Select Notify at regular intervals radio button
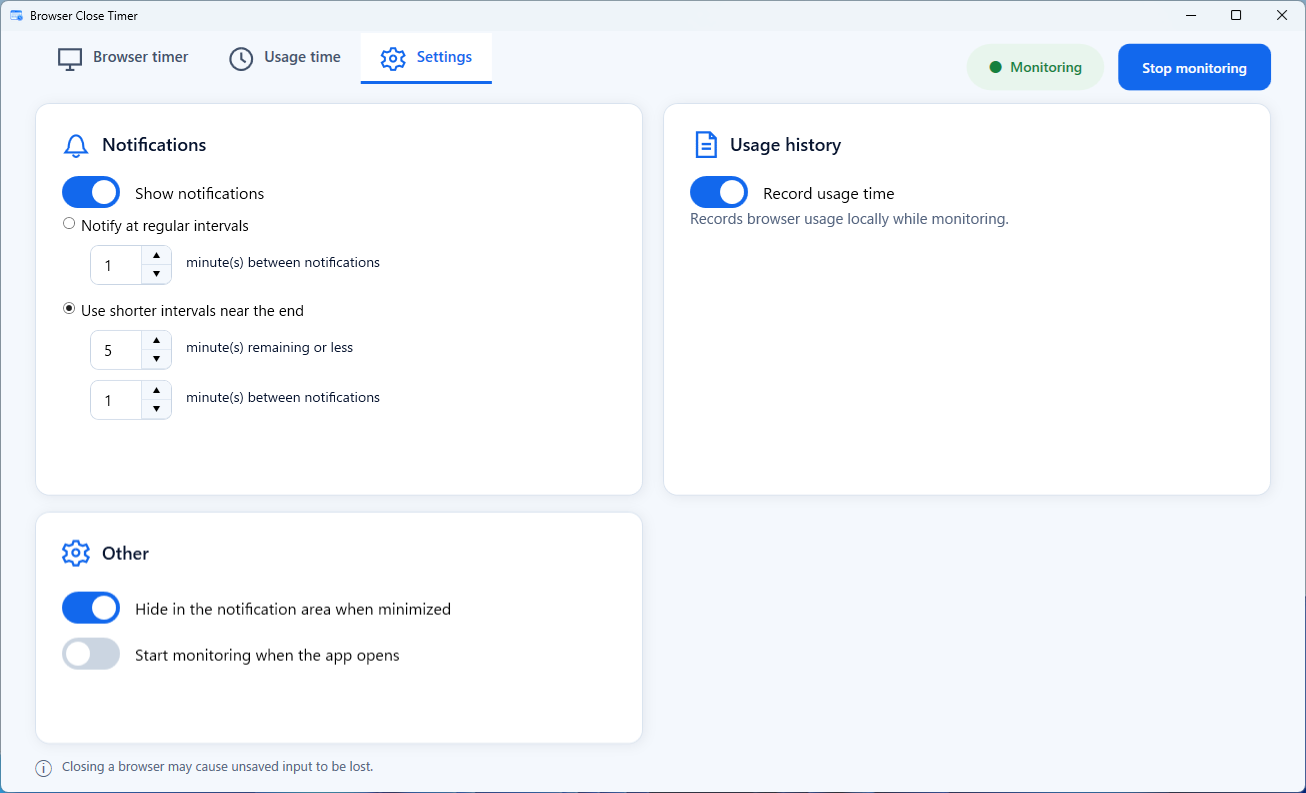This screenshot has height=793, width=1306. [69, 224]
